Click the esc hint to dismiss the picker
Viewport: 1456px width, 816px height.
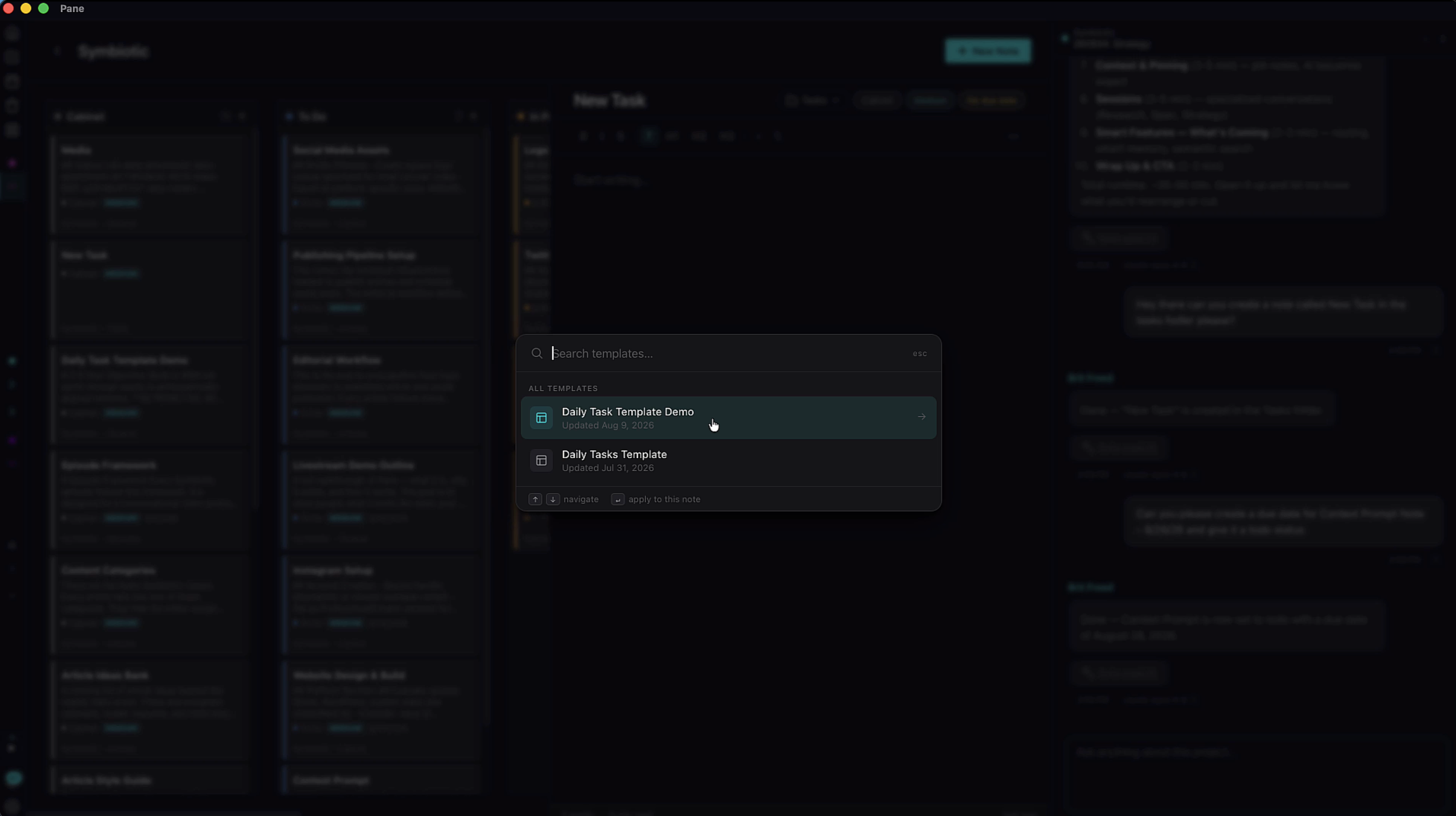click(x=920, y=354)
